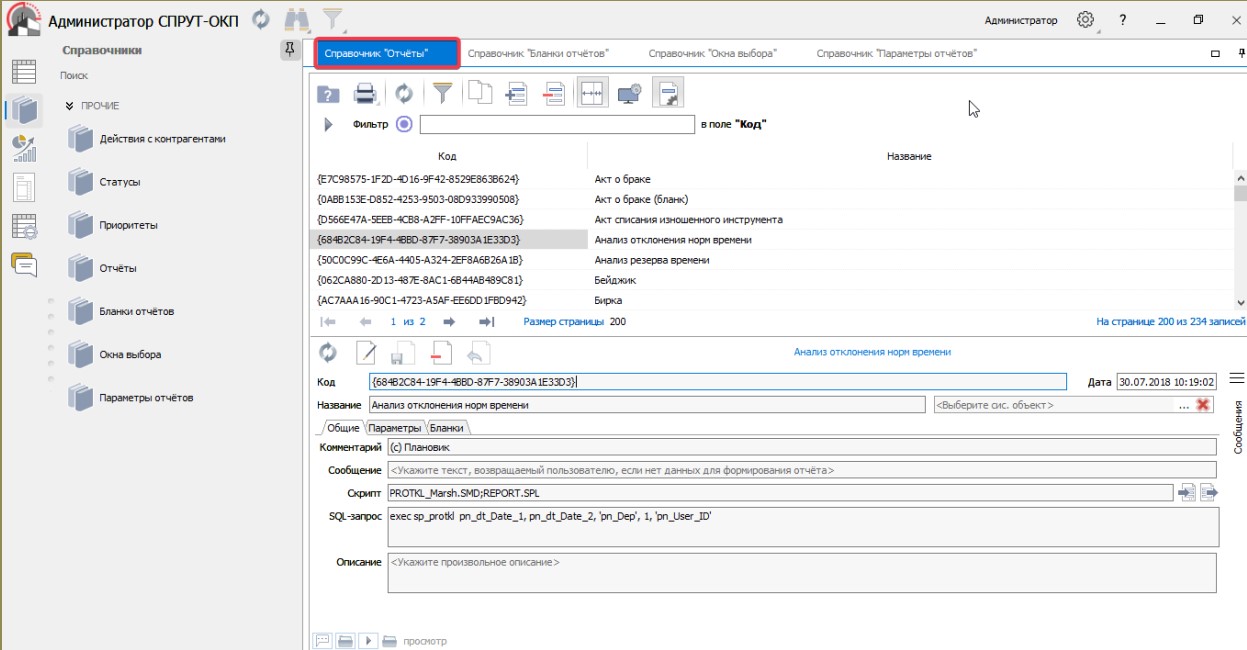This screenshot has height=650, width=1247.
Task: Collapse the ПРОЧИЕ section in the sidebar
Action: (x=70, y=106)
